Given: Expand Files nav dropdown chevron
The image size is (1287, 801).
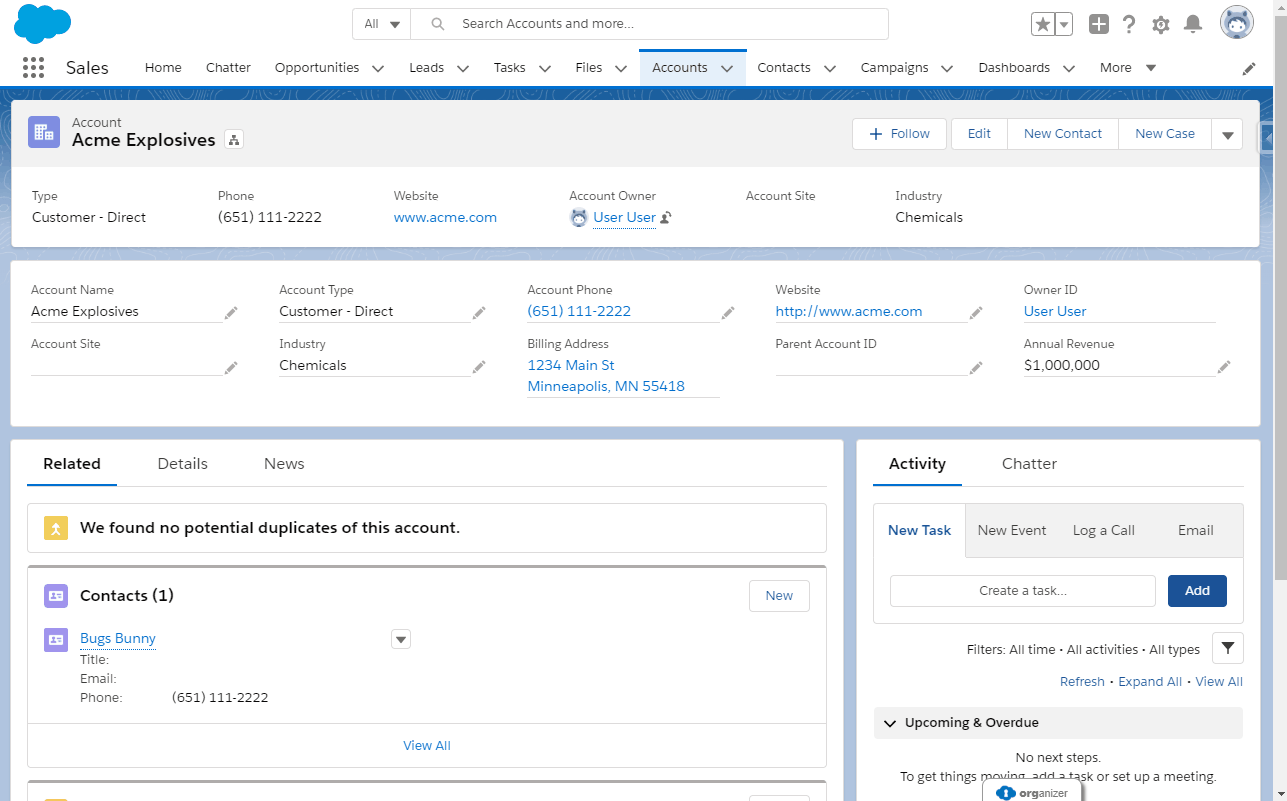Looking at the screenshot, I should (x=621, y=68).
